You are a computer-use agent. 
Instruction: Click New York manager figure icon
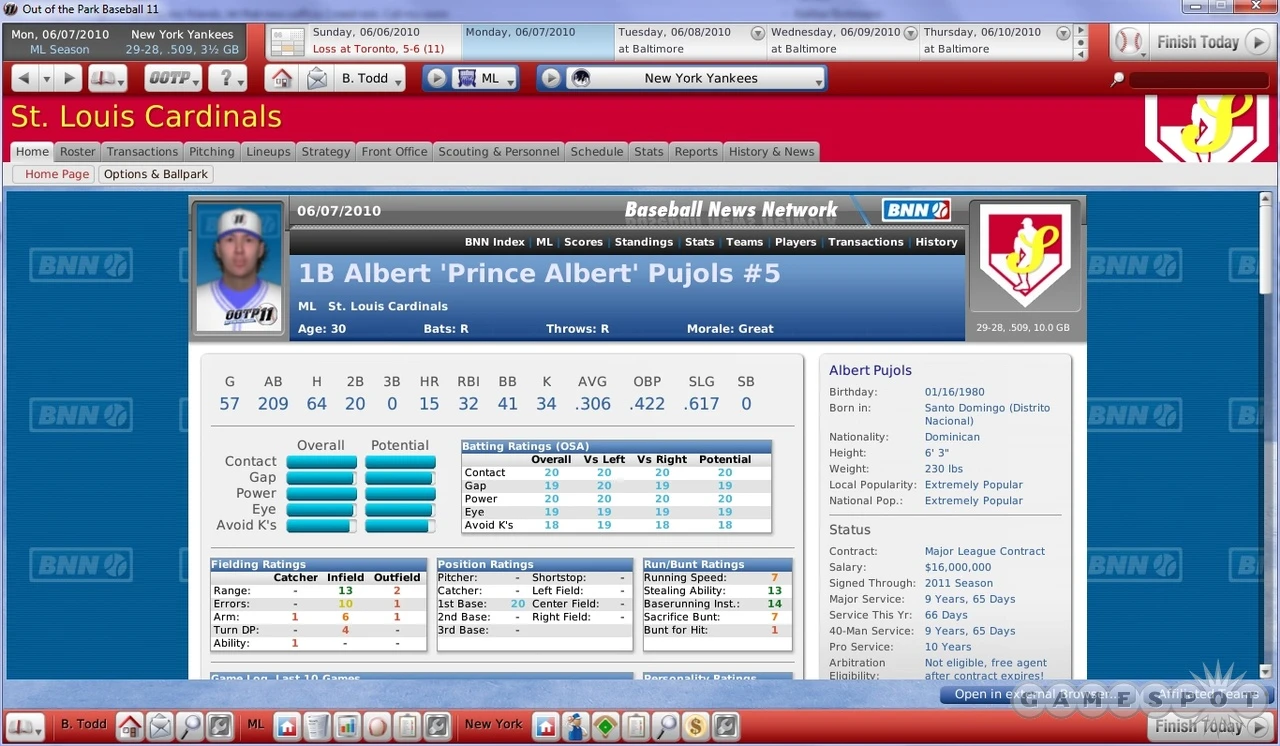575,725
